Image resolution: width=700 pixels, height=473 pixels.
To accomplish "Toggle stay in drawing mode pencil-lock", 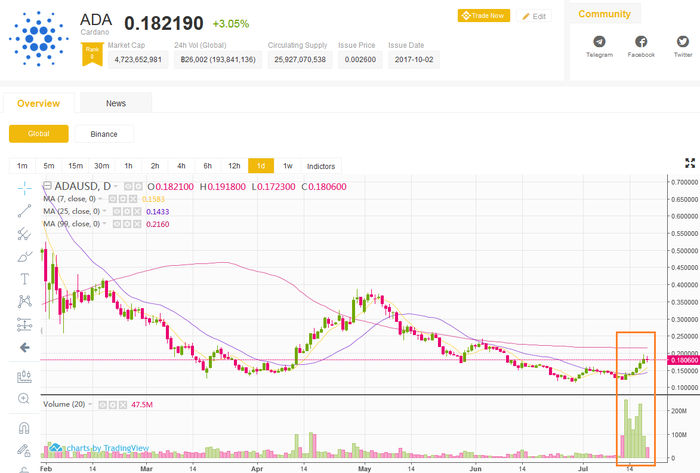I will click(x=24, y=450).
